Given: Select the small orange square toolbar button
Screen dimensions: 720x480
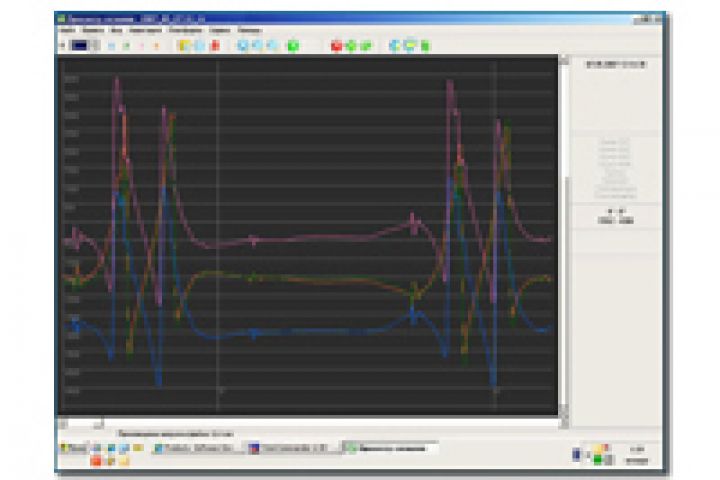Looking at the screenshot, I should coord(157,46).
